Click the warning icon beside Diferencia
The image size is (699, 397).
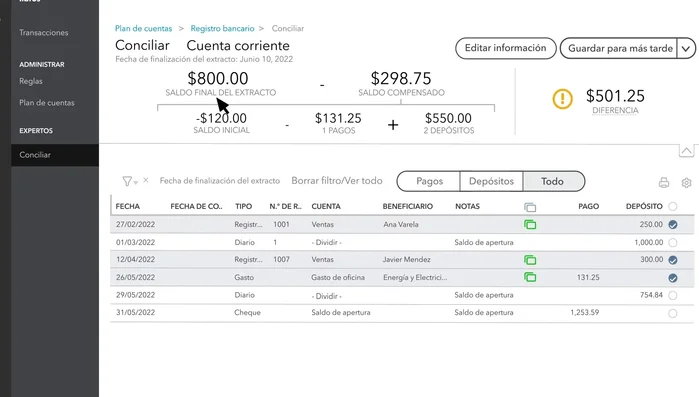[x=562, y=98]
